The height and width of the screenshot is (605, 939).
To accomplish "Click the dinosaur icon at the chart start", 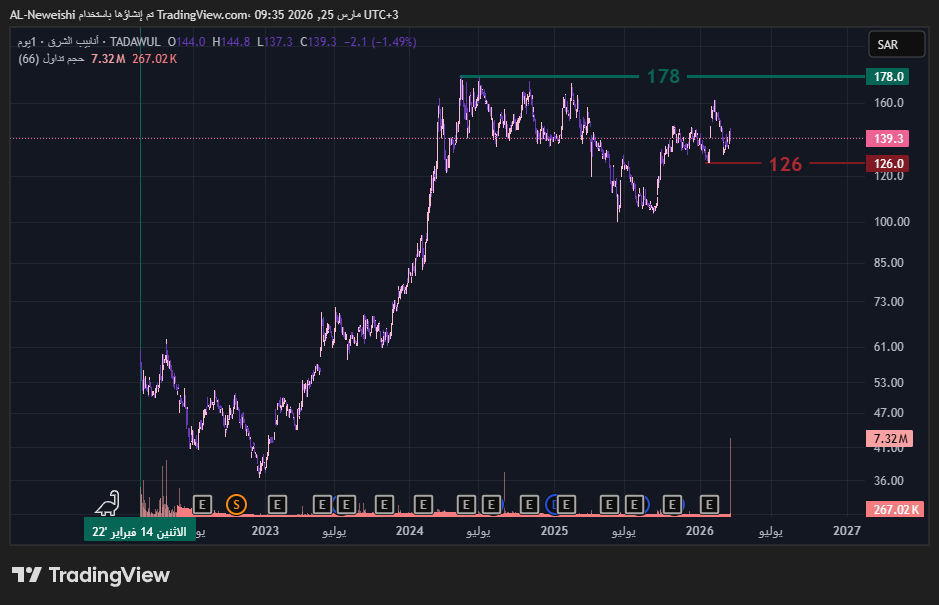I will click(108, 504).
